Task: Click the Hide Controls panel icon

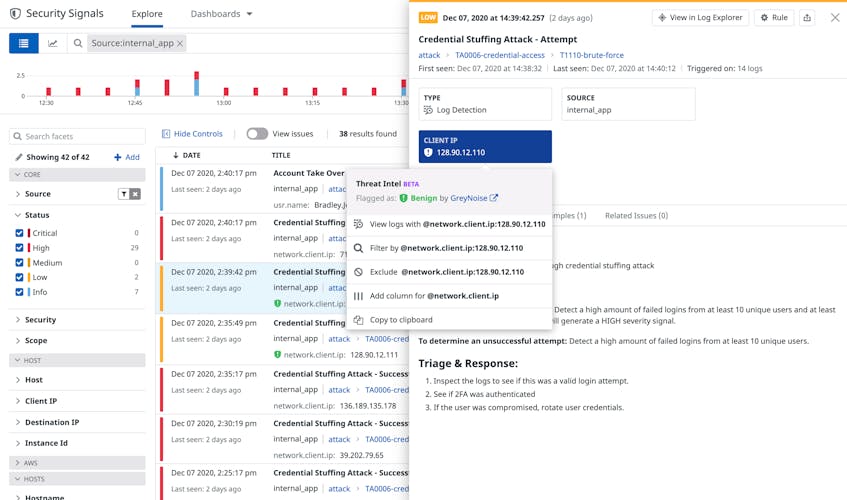Action: click(166, 134)
